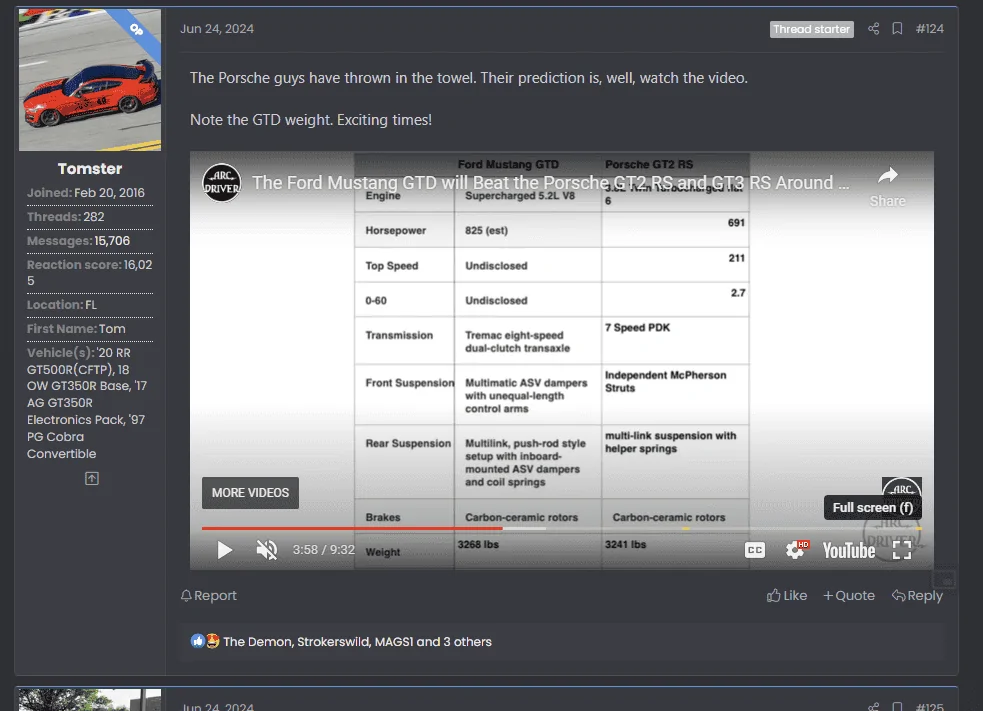Bookmark post #124
The height and width of the screenshot is (711, 983).
point(897,29)
